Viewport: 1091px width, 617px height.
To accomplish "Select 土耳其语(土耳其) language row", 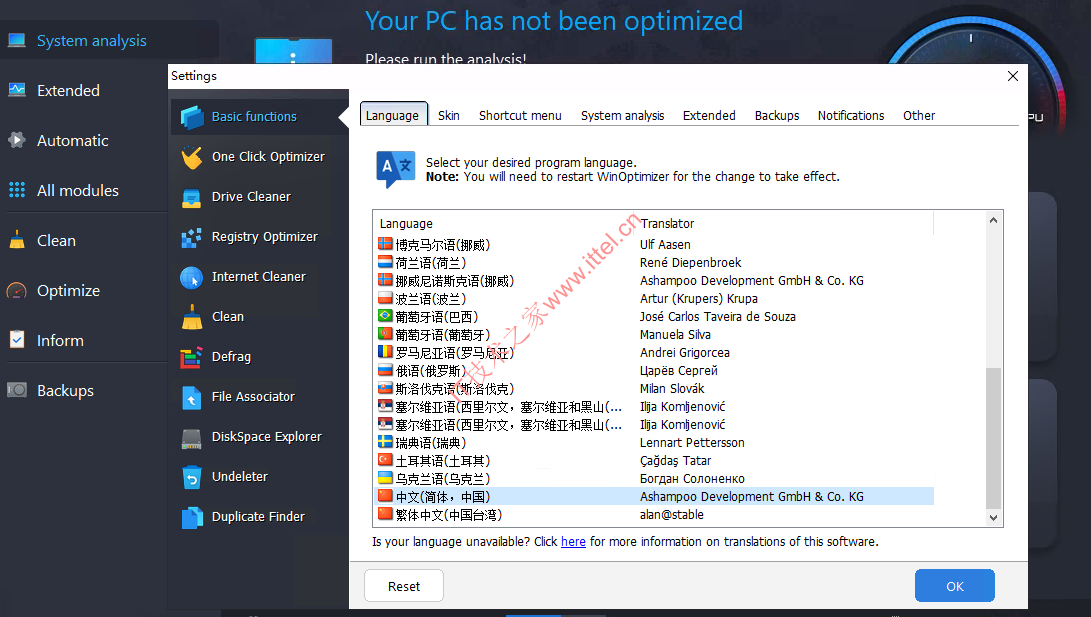I will tap(654, 460).
